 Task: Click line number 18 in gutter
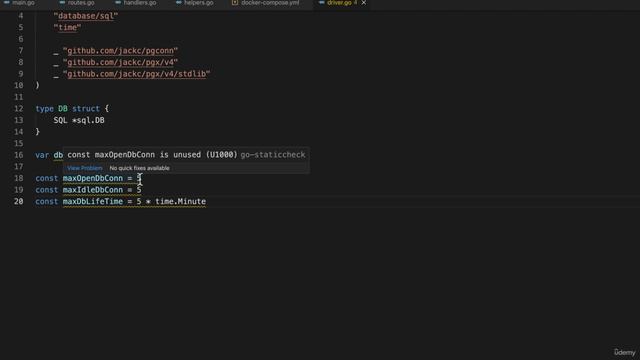pyautogui.click(x=19, y=178)
